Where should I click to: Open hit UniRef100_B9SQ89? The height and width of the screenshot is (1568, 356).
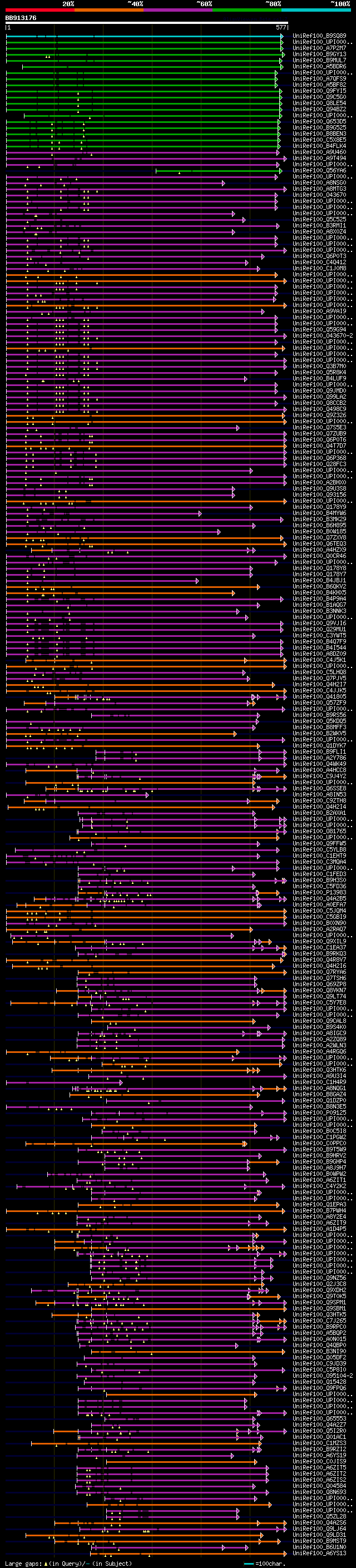pos(319,37)
